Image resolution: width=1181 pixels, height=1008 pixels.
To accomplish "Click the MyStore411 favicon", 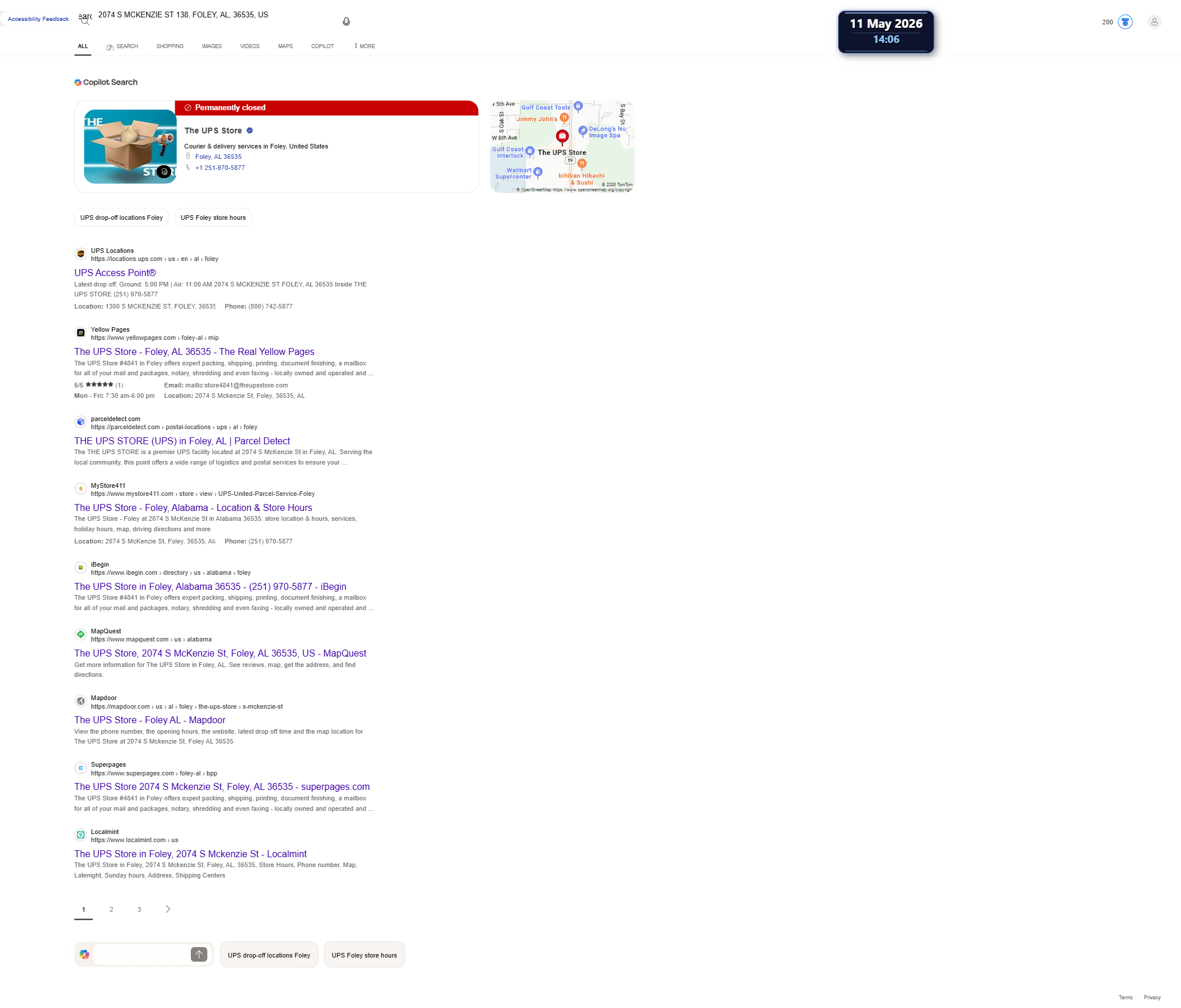I will 81,489.
